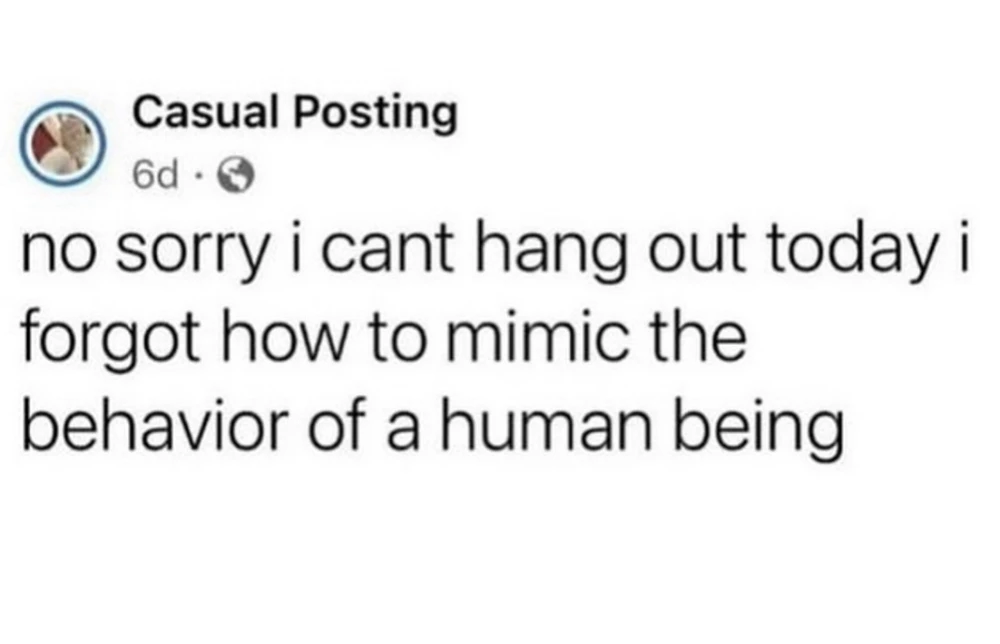Image resolution: width=1000 pixels, height=644 pixels.
Task: Open the Casual Posting page name
Action: point(295,113)
